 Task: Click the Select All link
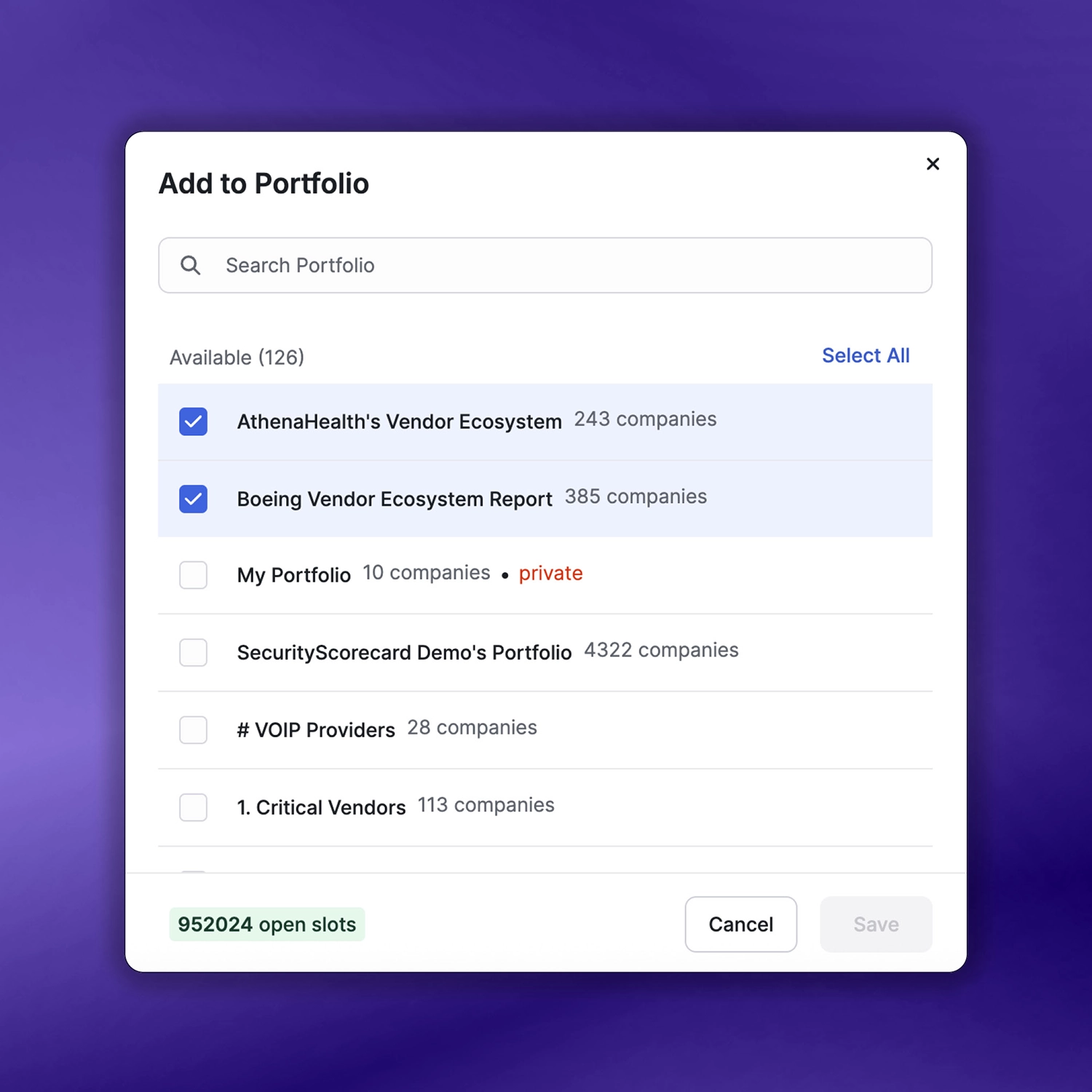pos(865,355)
